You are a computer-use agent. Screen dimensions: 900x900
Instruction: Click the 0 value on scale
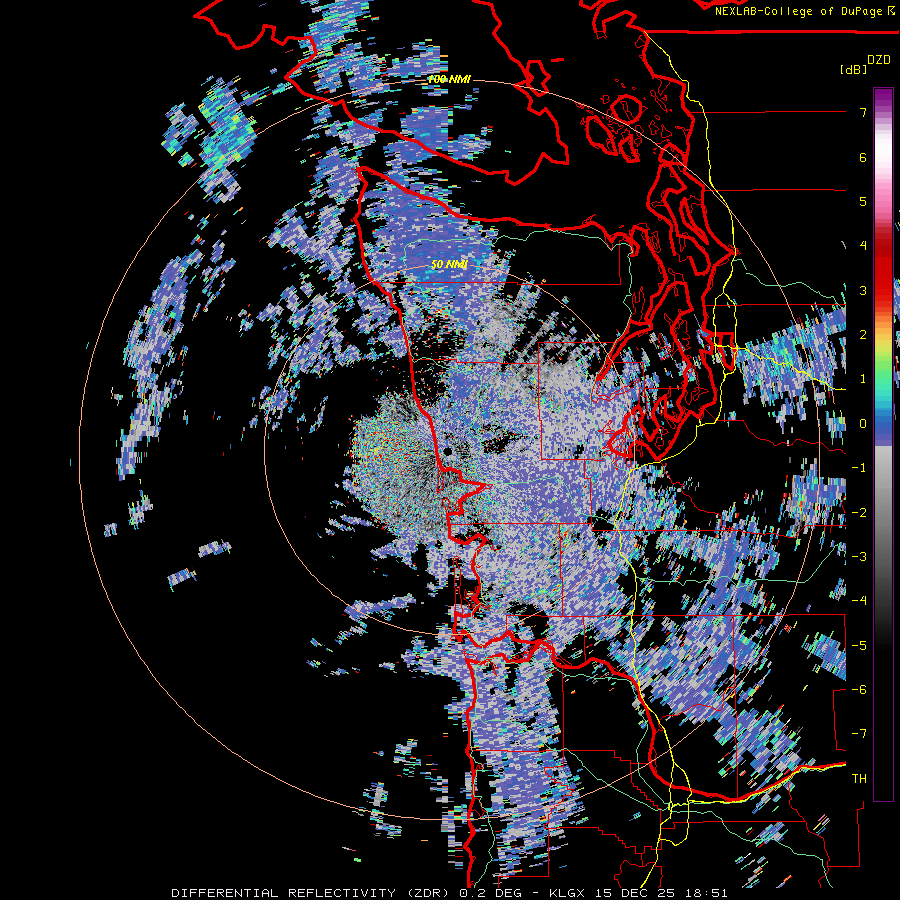863,424
